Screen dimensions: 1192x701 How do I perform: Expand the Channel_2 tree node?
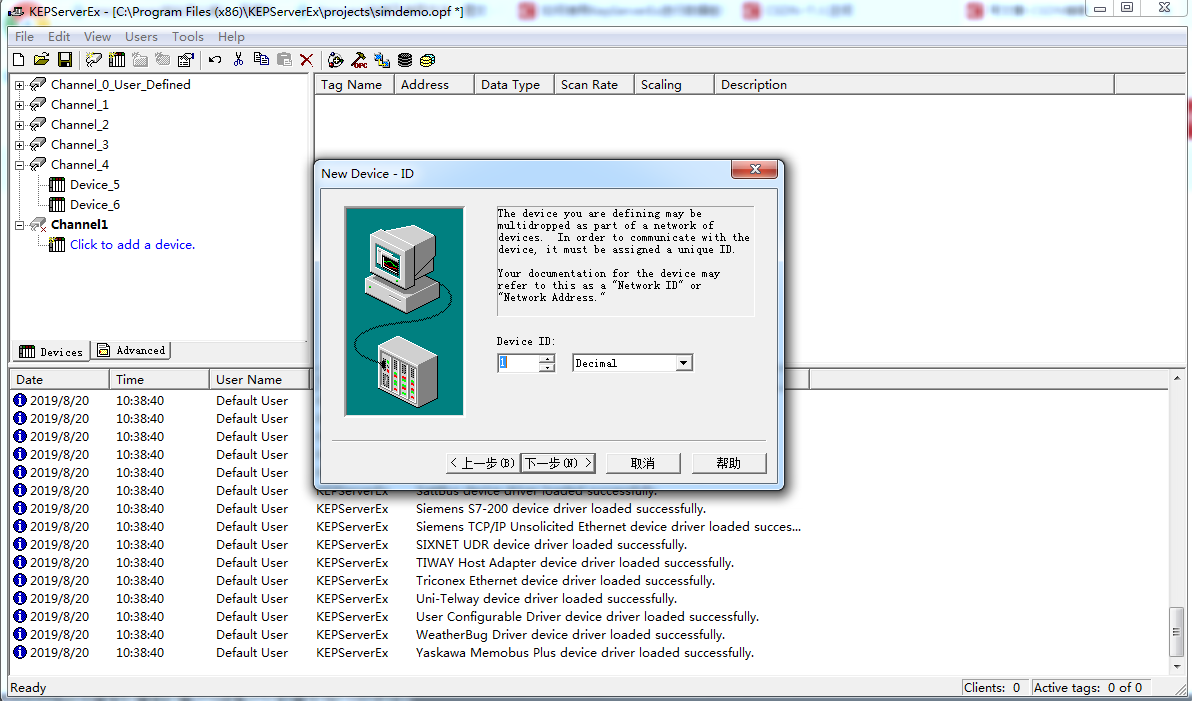20,125
